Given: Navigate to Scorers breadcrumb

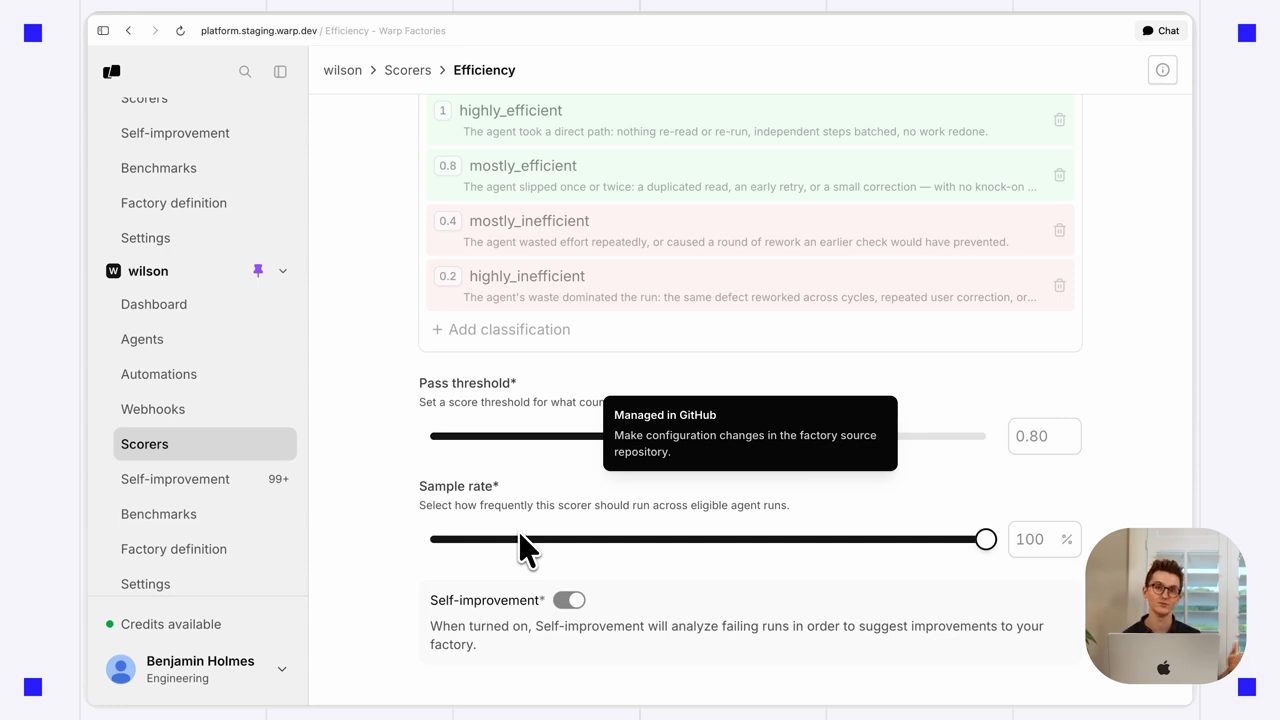Looking at the screenshot, I should click(408, 70).
